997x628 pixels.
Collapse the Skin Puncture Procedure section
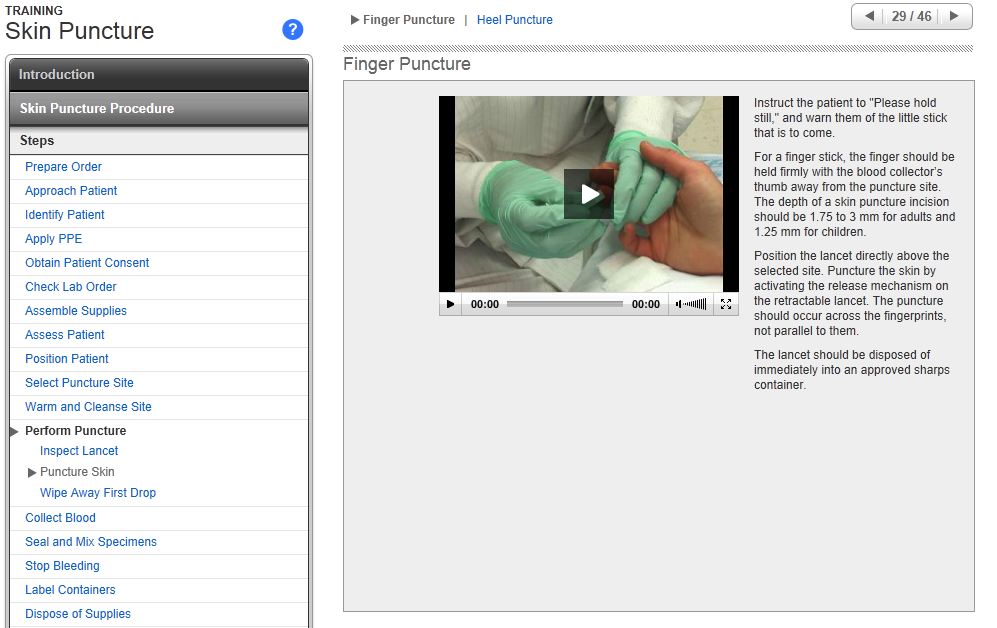click(158, 108)
